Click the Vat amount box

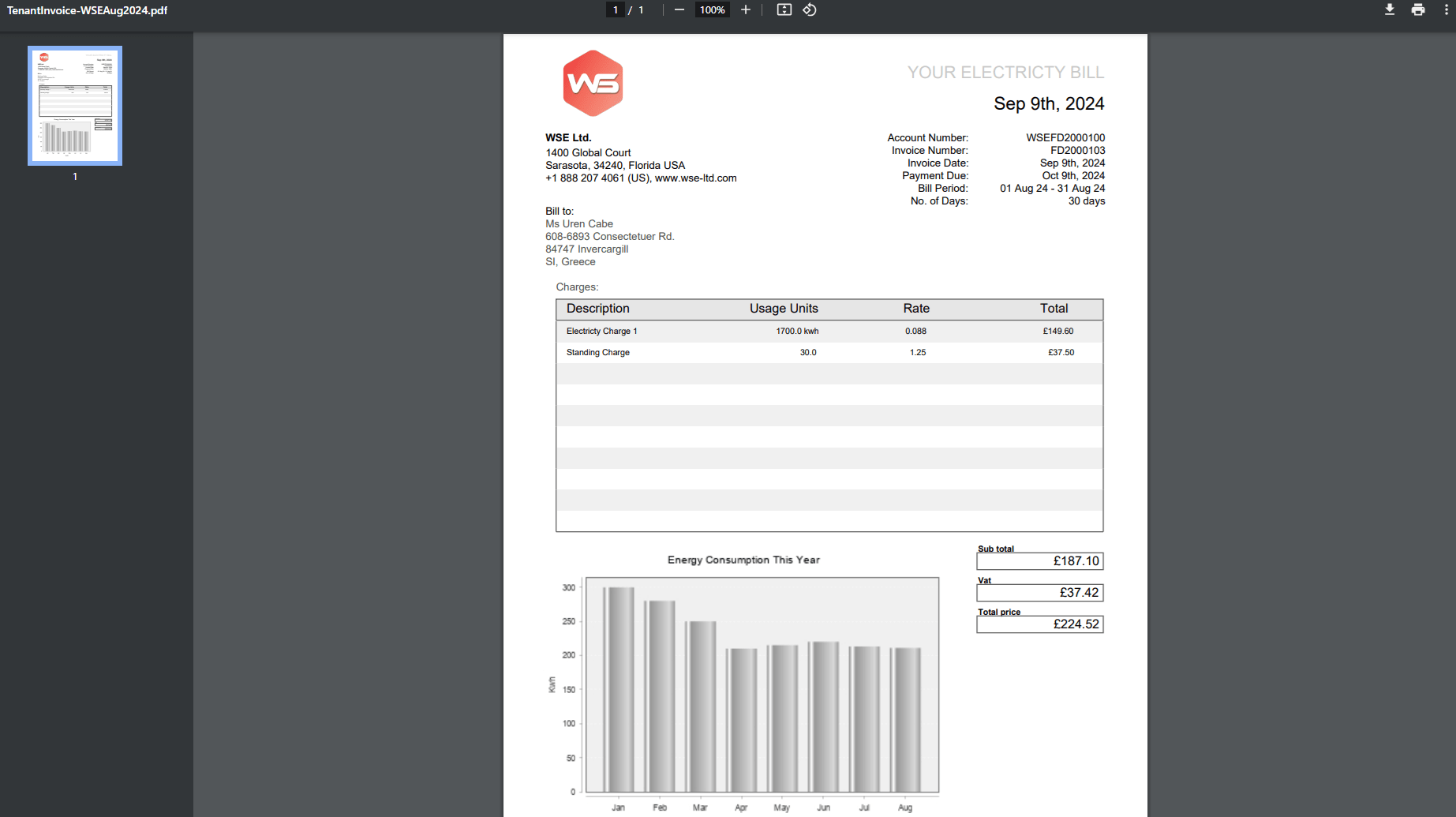click(1039, 593)
